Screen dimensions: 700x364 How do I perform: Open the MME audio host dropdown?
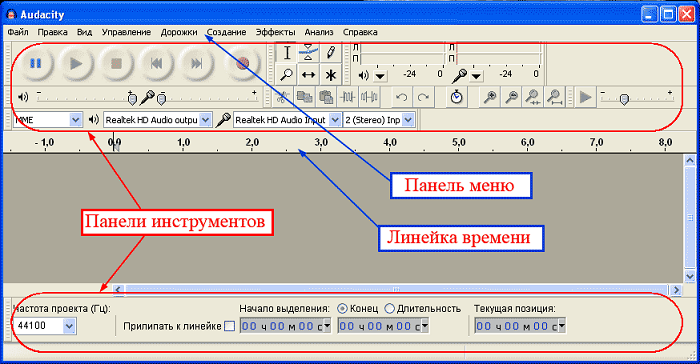click(75, 120)
